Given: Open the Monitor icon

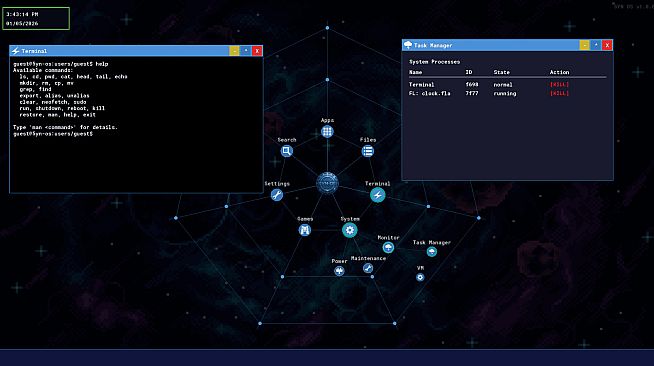Looking at the screenshot, I should pos(388,248).
